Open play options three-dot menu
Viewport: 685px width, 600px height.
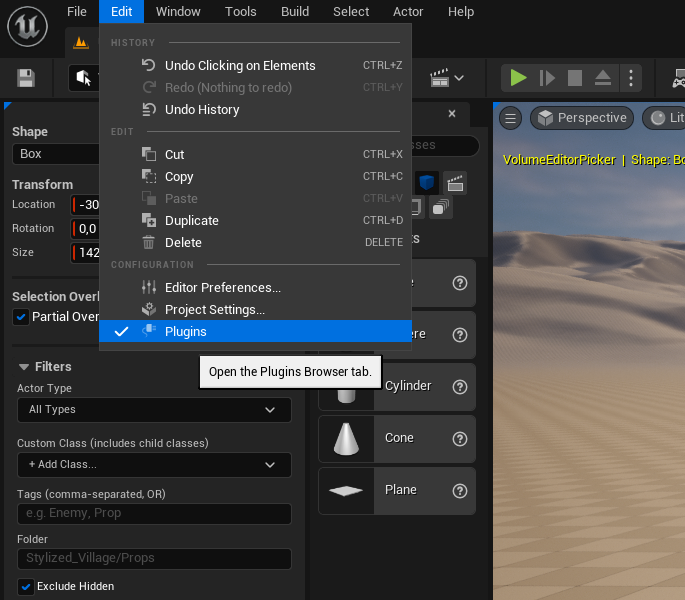tap(630, 78)
